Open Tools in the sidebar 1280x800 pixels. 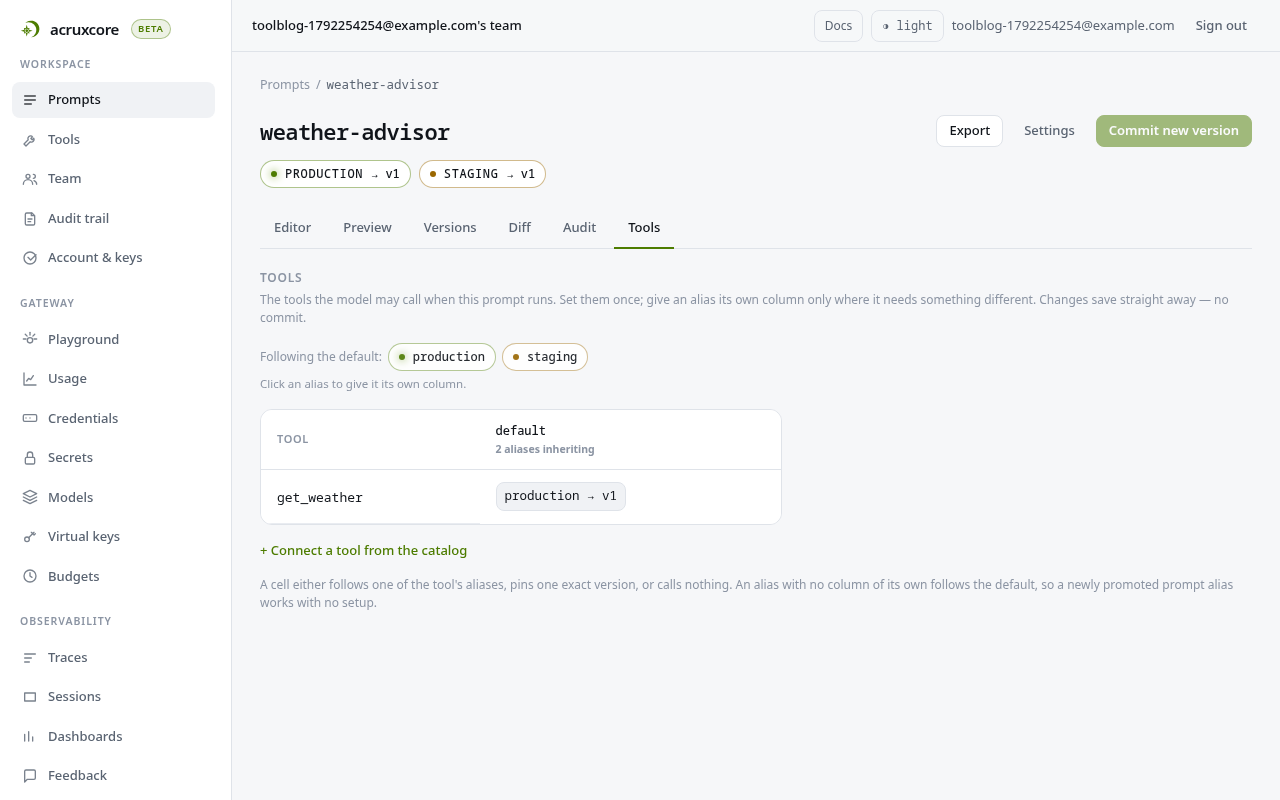tap(113, 140)
